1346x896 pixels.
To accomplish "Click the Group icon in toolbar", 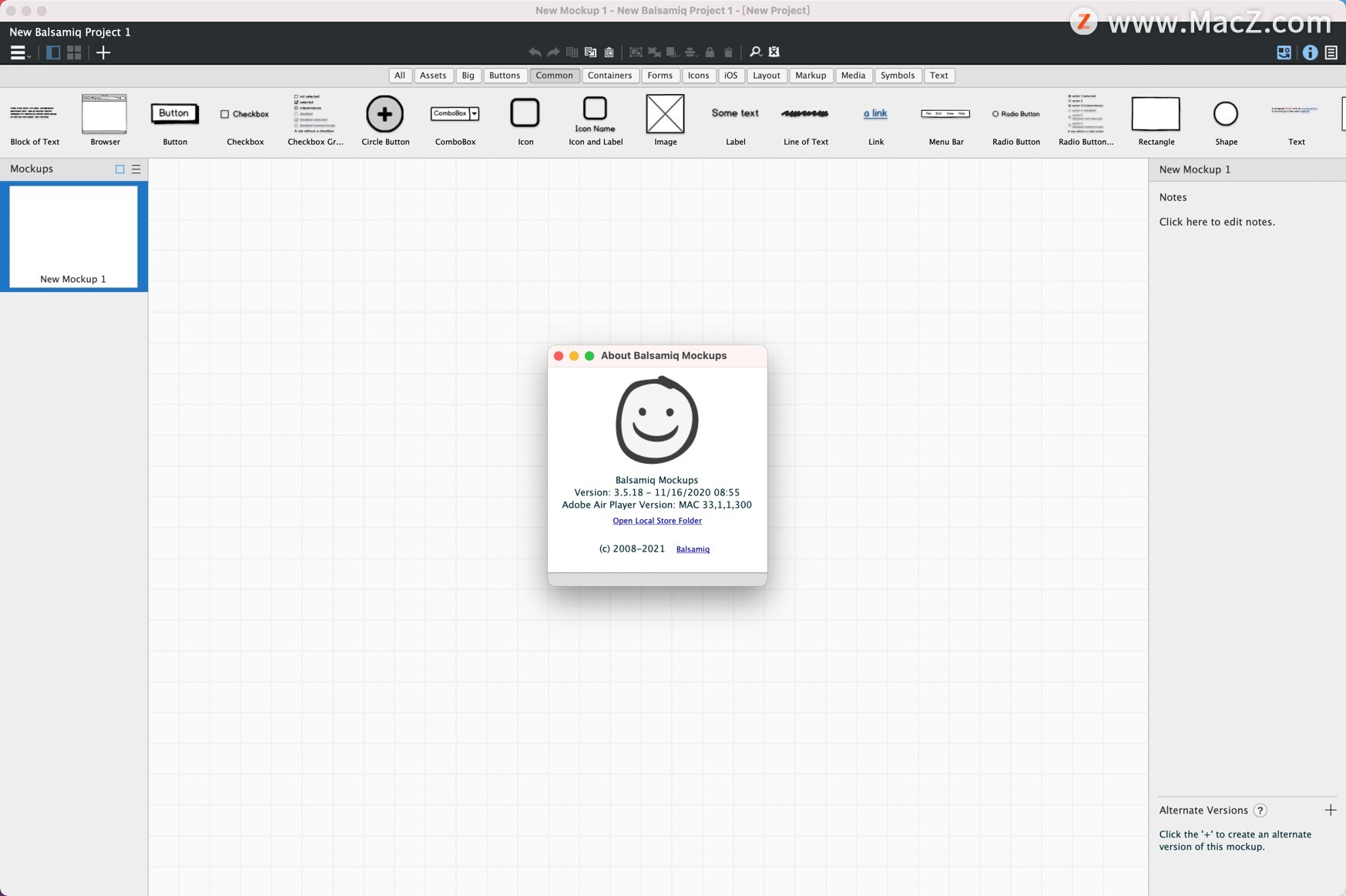I will pyautogui.click(x=636, y=52).
